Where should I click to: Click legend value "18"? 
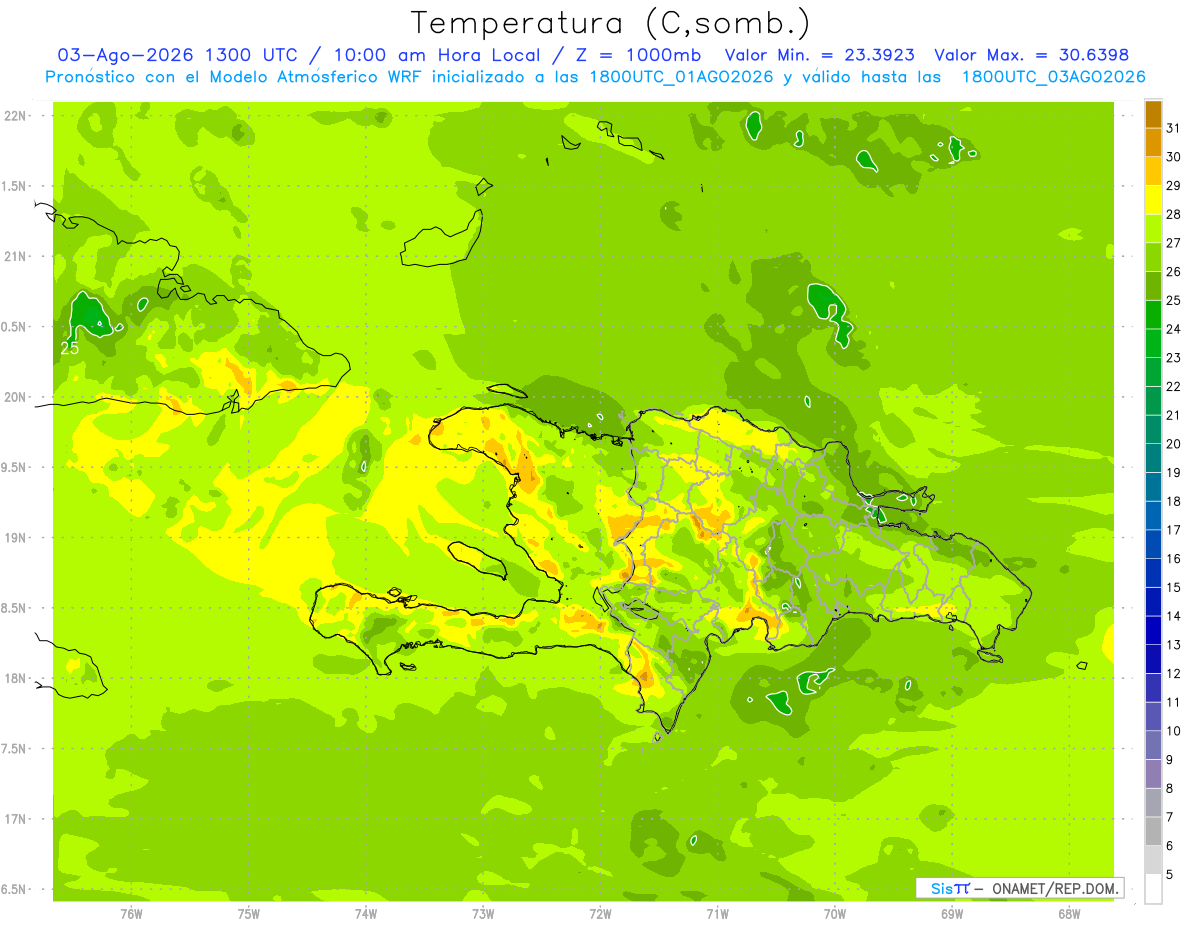click(1174, 501)
